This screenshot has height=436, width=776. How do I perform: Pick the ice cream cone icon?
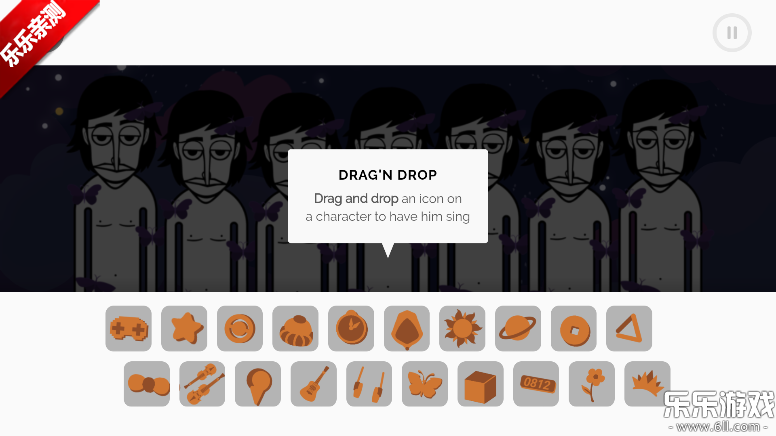click(x=258, y=384)
